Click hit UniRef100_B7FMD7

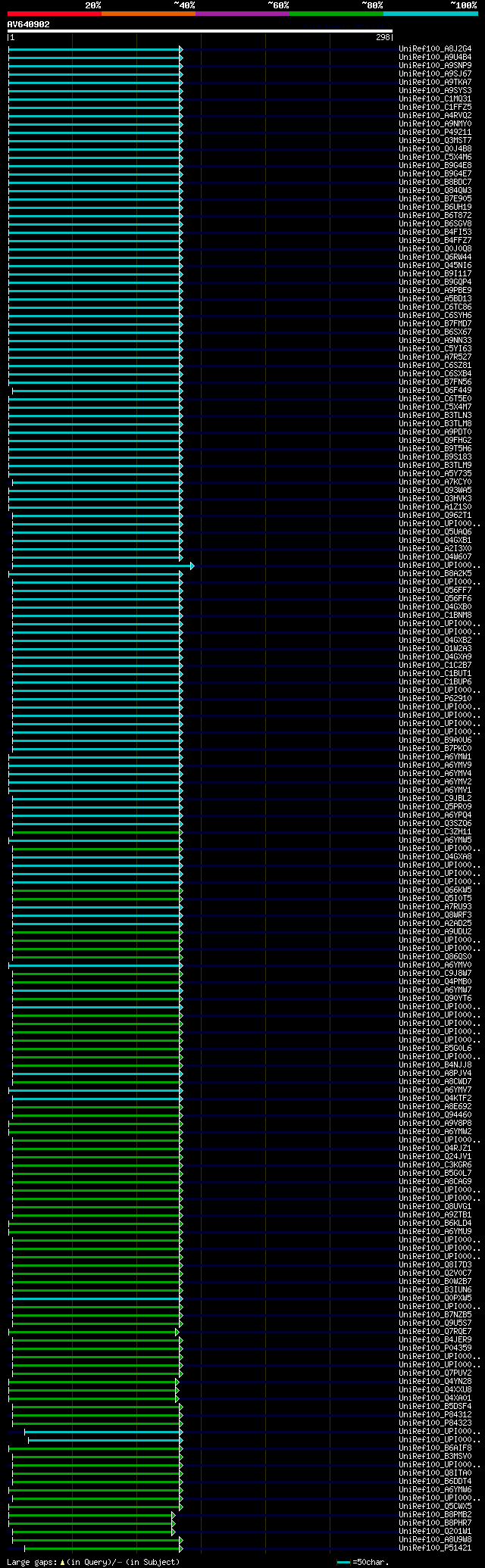pyautogui.click(x=435, y=324)
